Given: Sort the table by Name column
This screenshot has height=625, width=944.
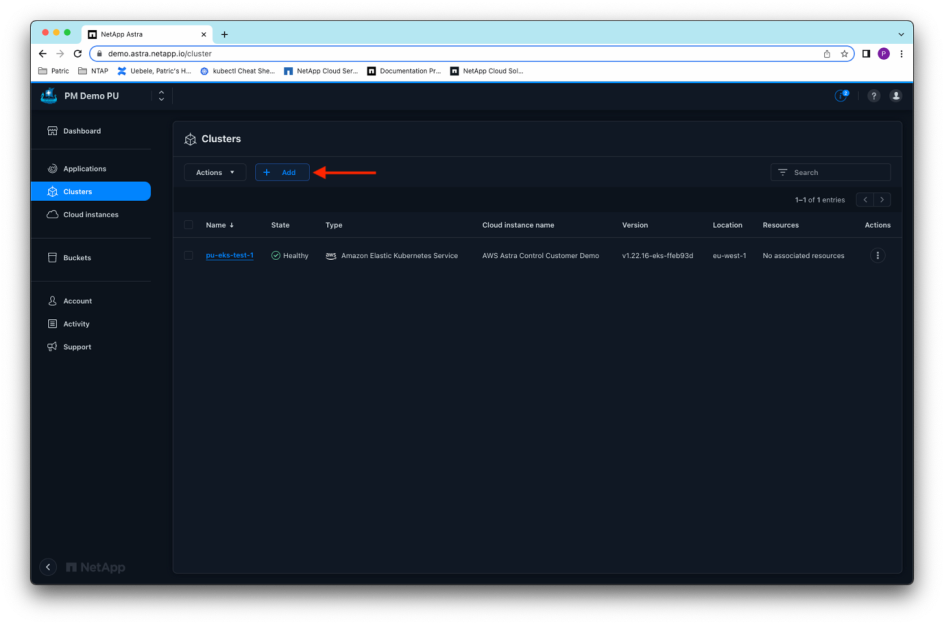Looking at the screenshot, I should pyautogui.click(x=219, y=225).
